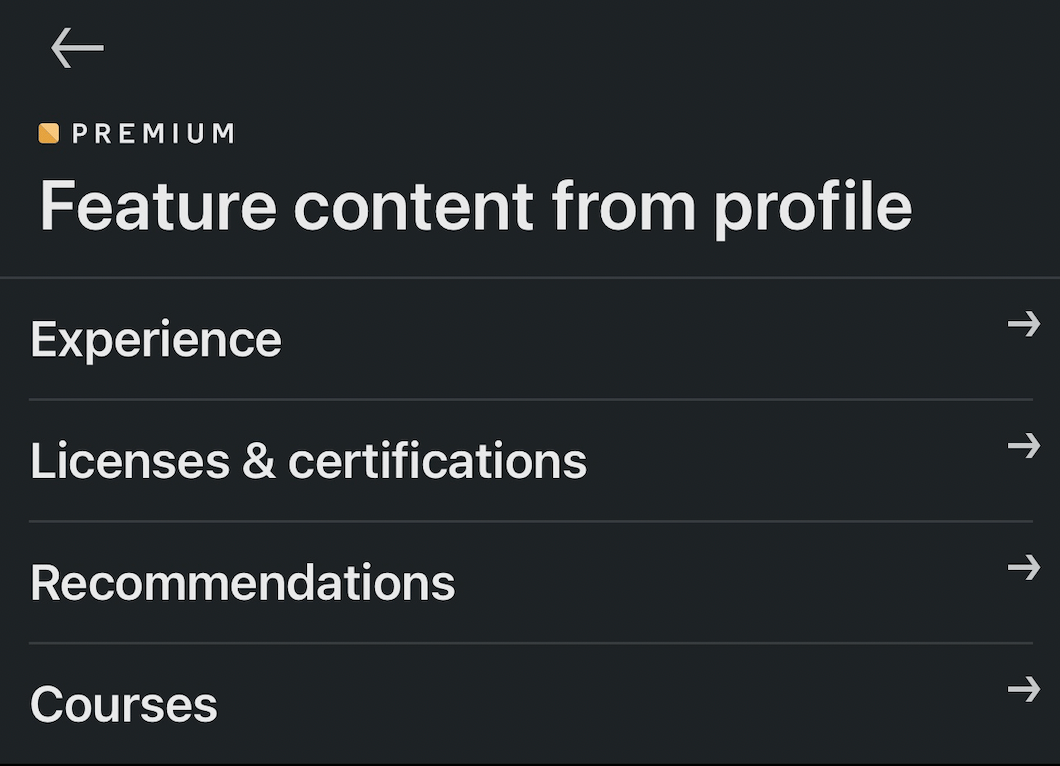Open Licenses & certifications section
Viewport: 1060px width, 766px height.
coord(530,461)
